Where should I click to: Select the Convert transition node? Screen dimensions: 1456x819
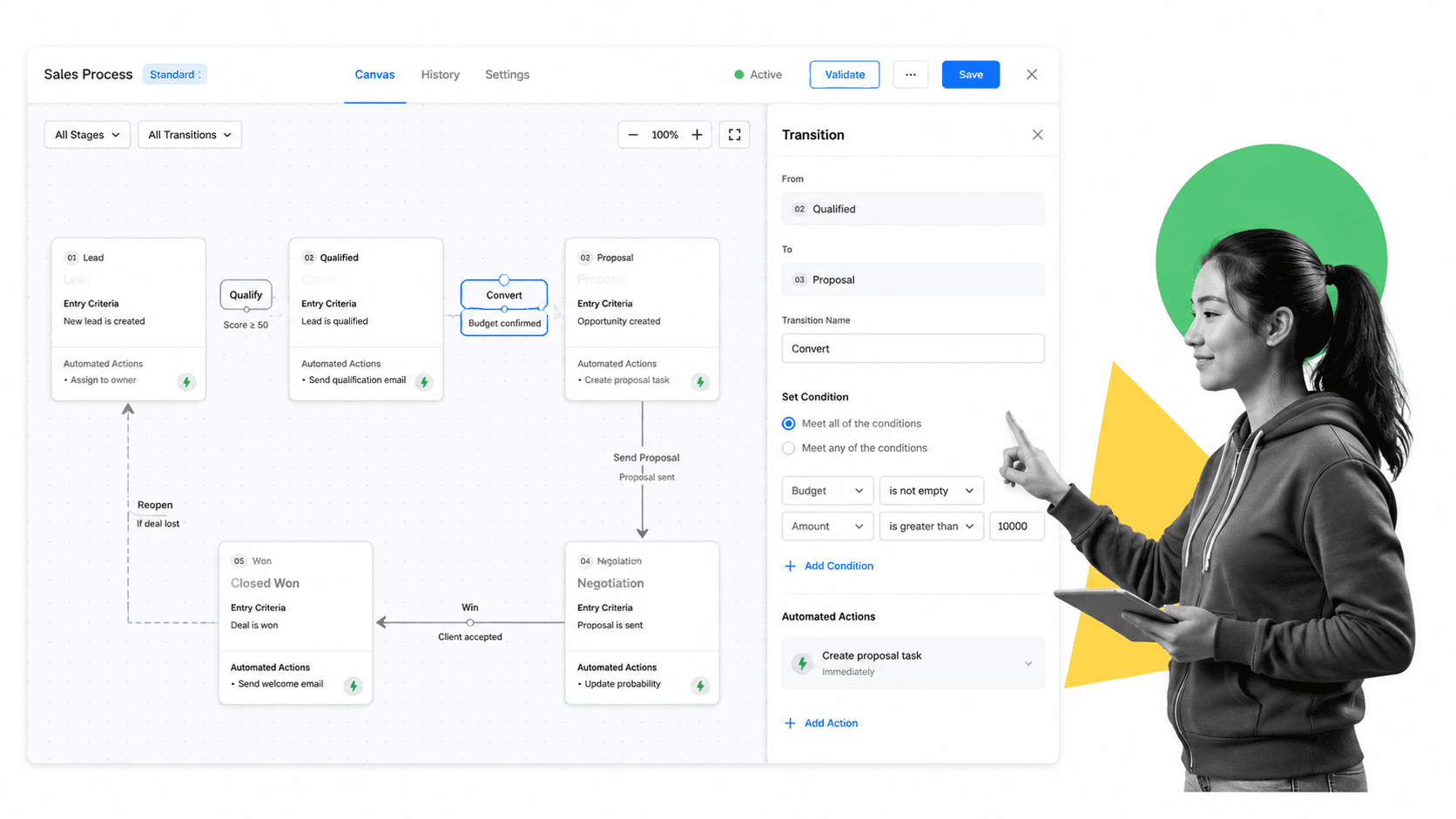pyautogui.click(x=504, y=295)
